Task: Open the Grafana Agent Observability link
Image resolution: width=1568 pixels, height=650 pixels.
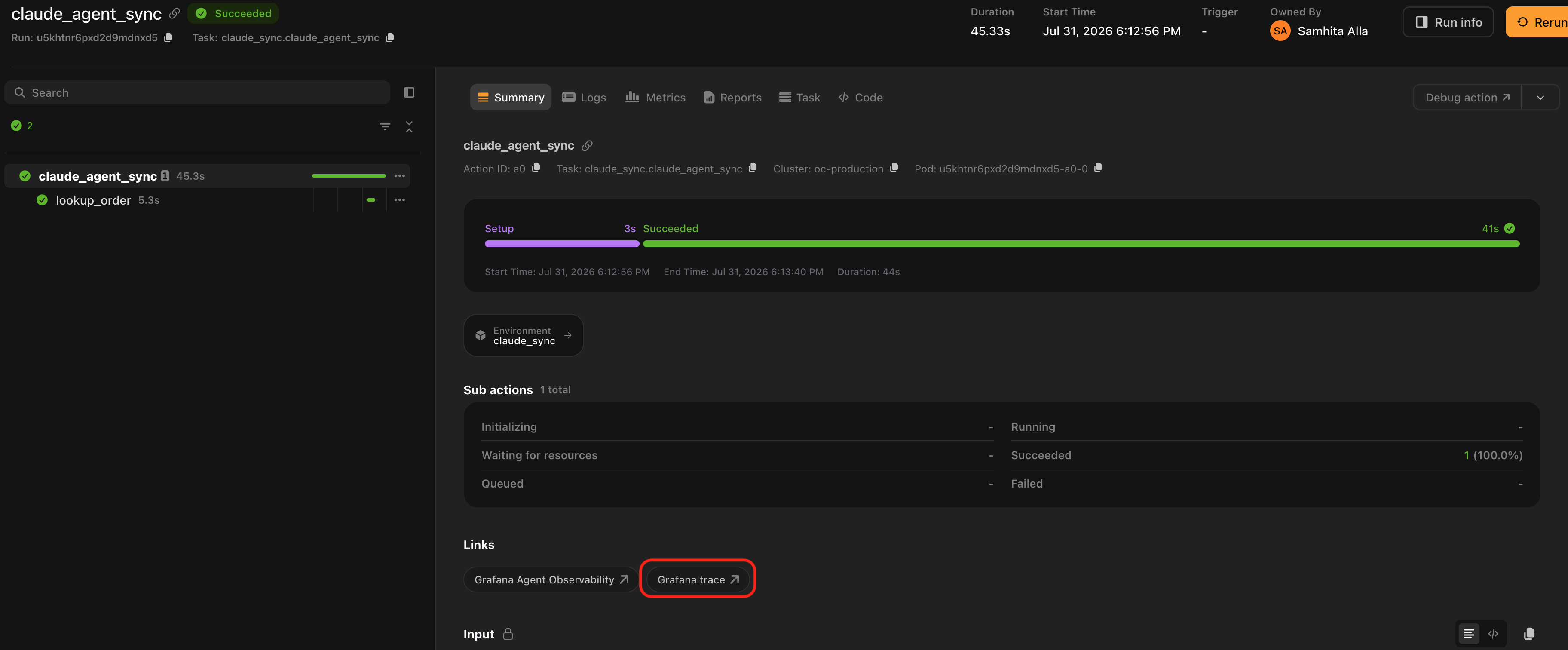Action: pos(551,579)
